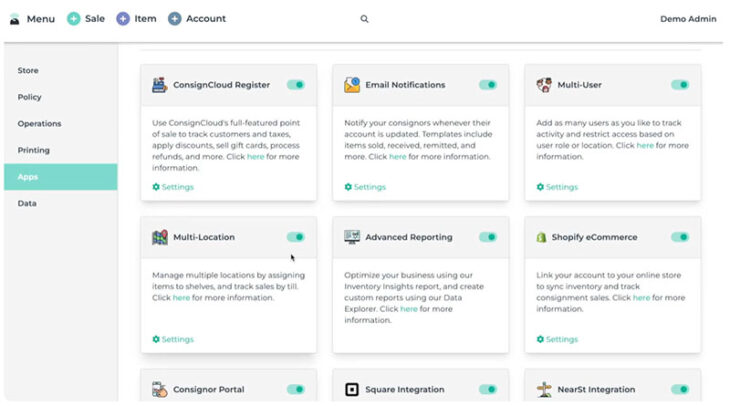
Task: Click the search magnifier icon
Action: pyautogui.click(x=364, y=19)
